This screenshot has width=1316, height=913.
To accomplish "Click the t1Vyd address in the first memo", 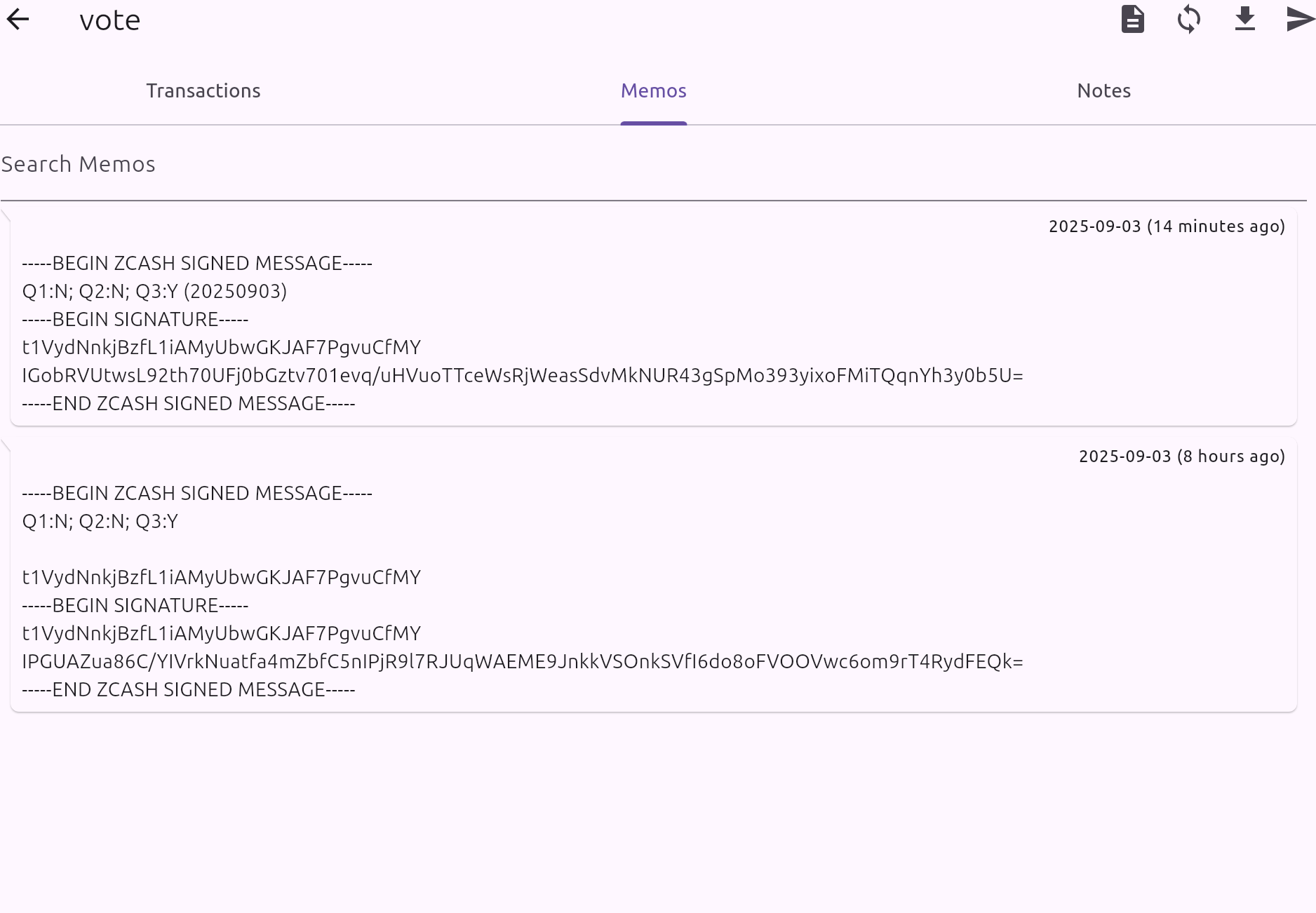I will pos(222,348).
